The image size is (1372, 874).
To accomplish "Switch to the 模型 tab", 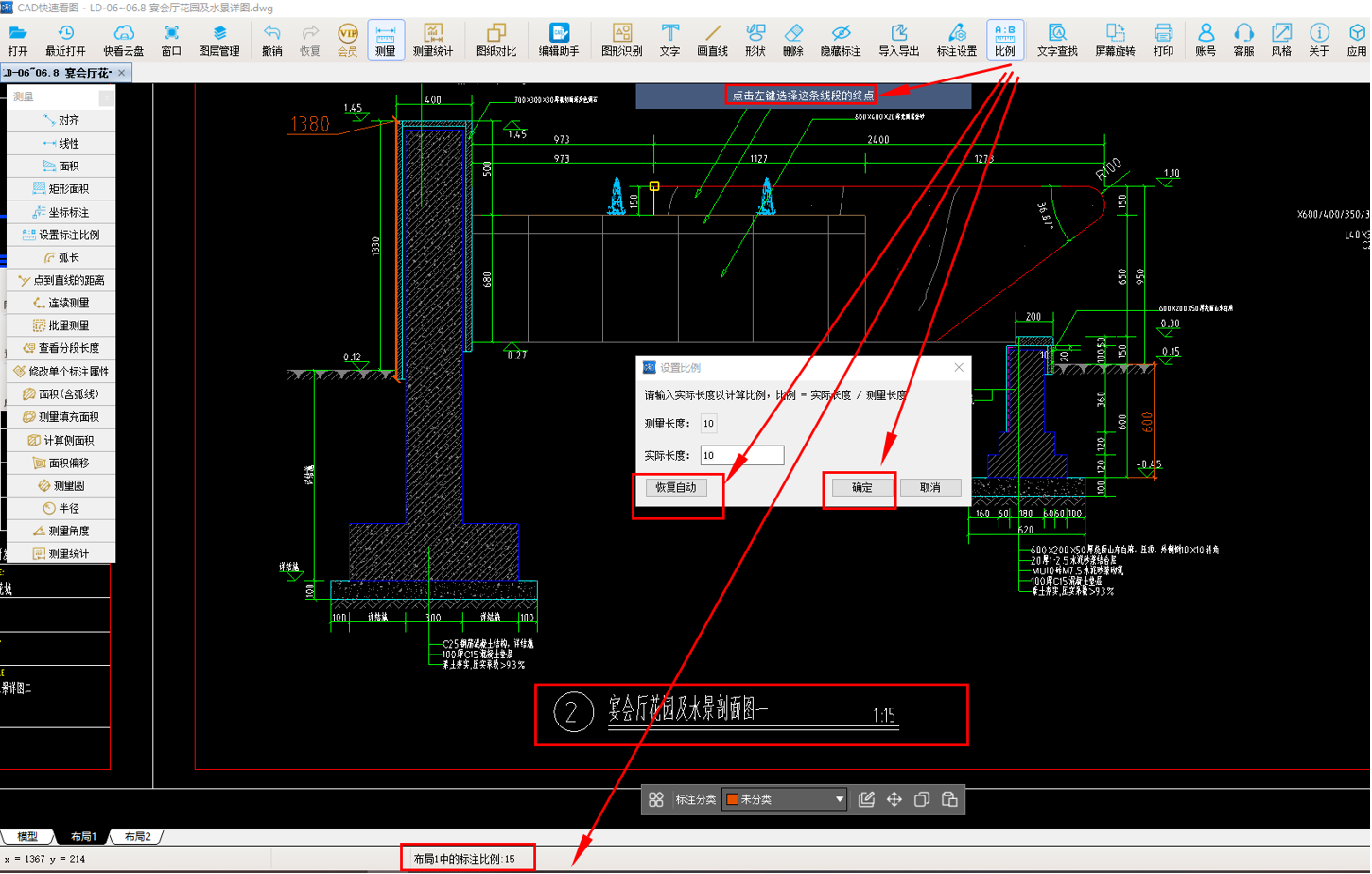I will point(28,837).
